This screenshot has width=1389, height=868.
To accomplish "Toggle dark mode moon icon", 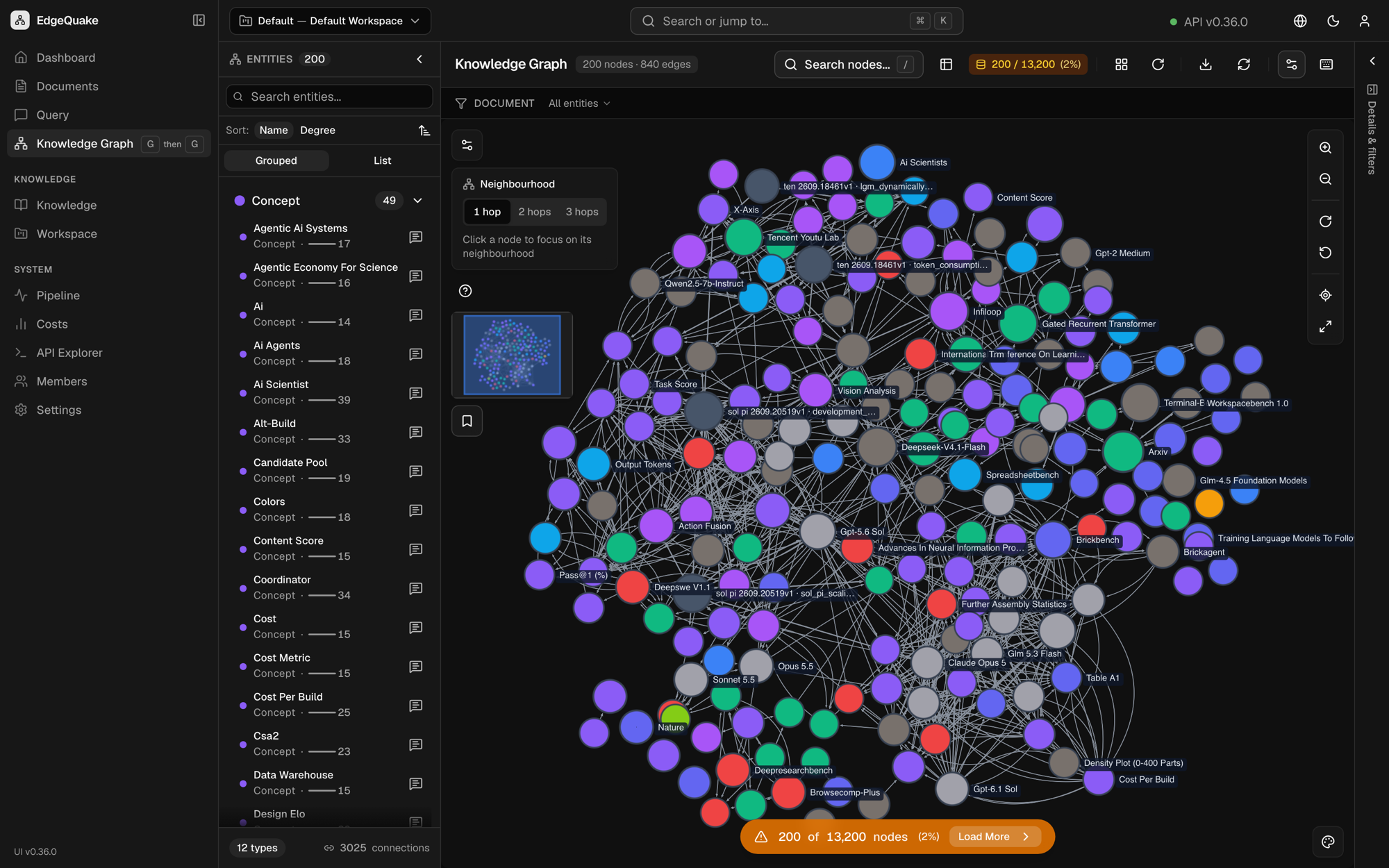I will point(1333,21).
